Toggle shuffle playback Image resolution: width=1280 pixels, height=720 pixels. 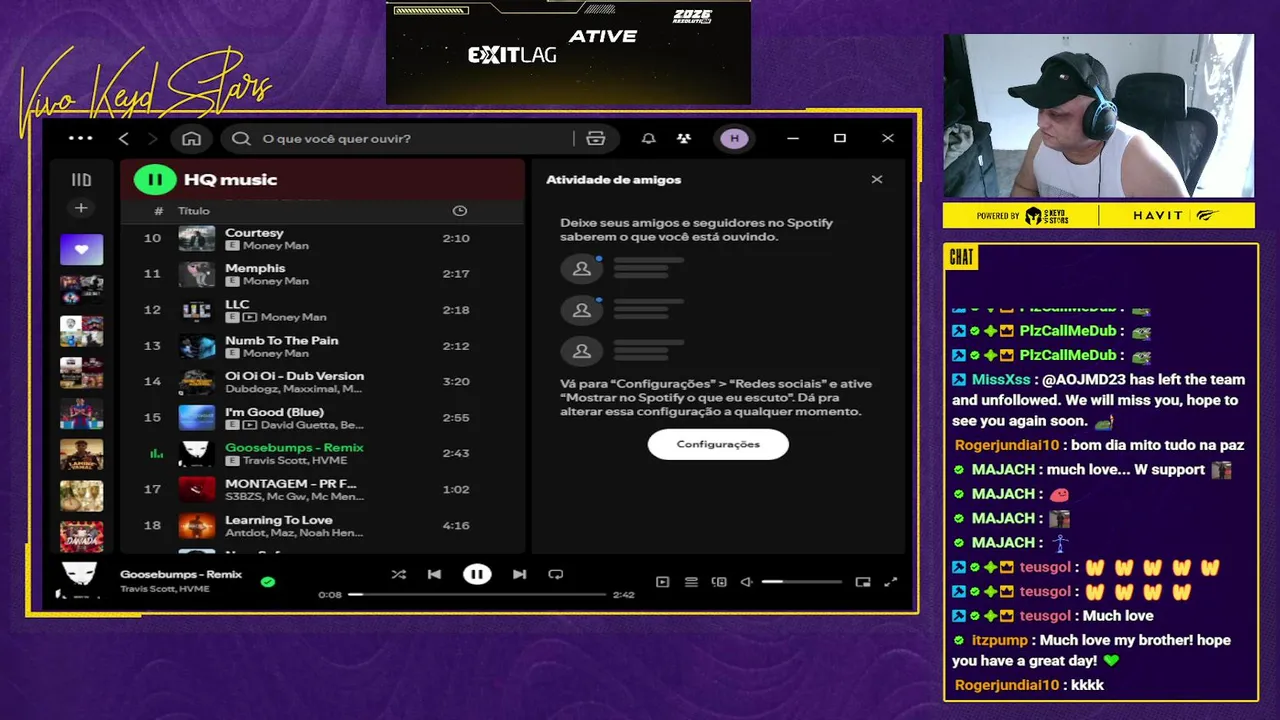pyautogui.click(x=399, y=574)
